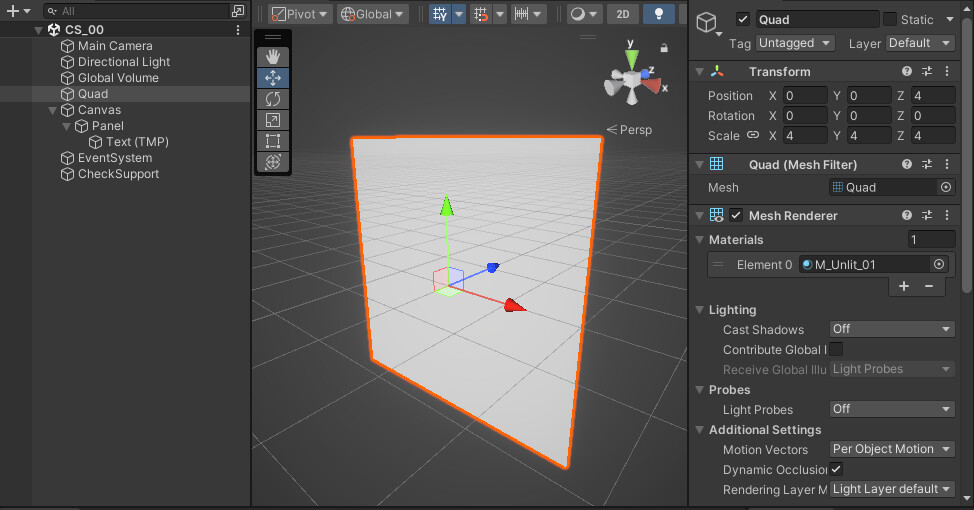Toggle scene lighting bulb icon
This screenshot has width=974, height=510.
658,14
